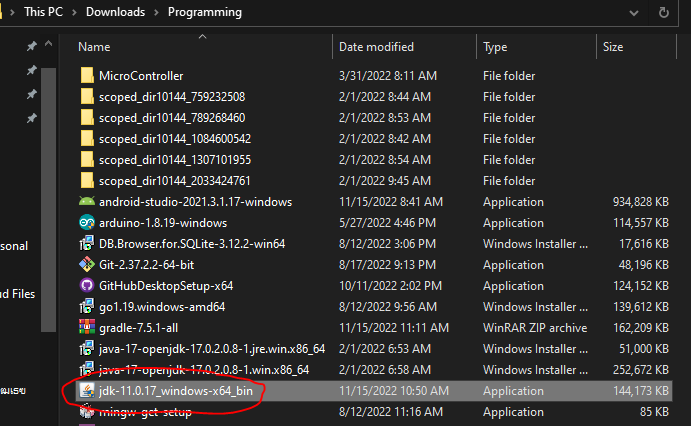691x426 pixels.
Task: Click the Android Studio installer icon
Action: (x=87, y=201)
